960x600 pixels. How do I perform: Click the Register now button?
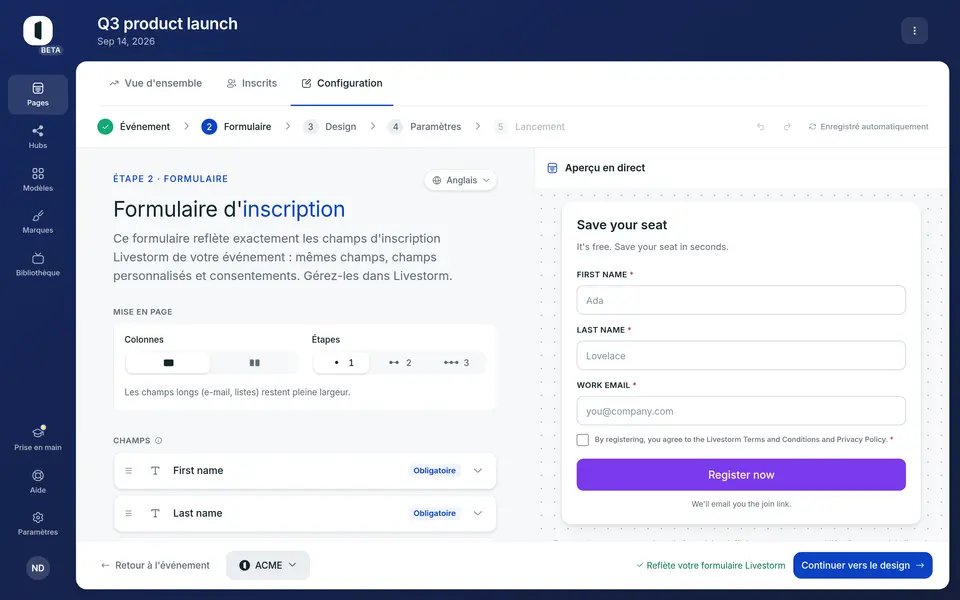pos(741,474)
